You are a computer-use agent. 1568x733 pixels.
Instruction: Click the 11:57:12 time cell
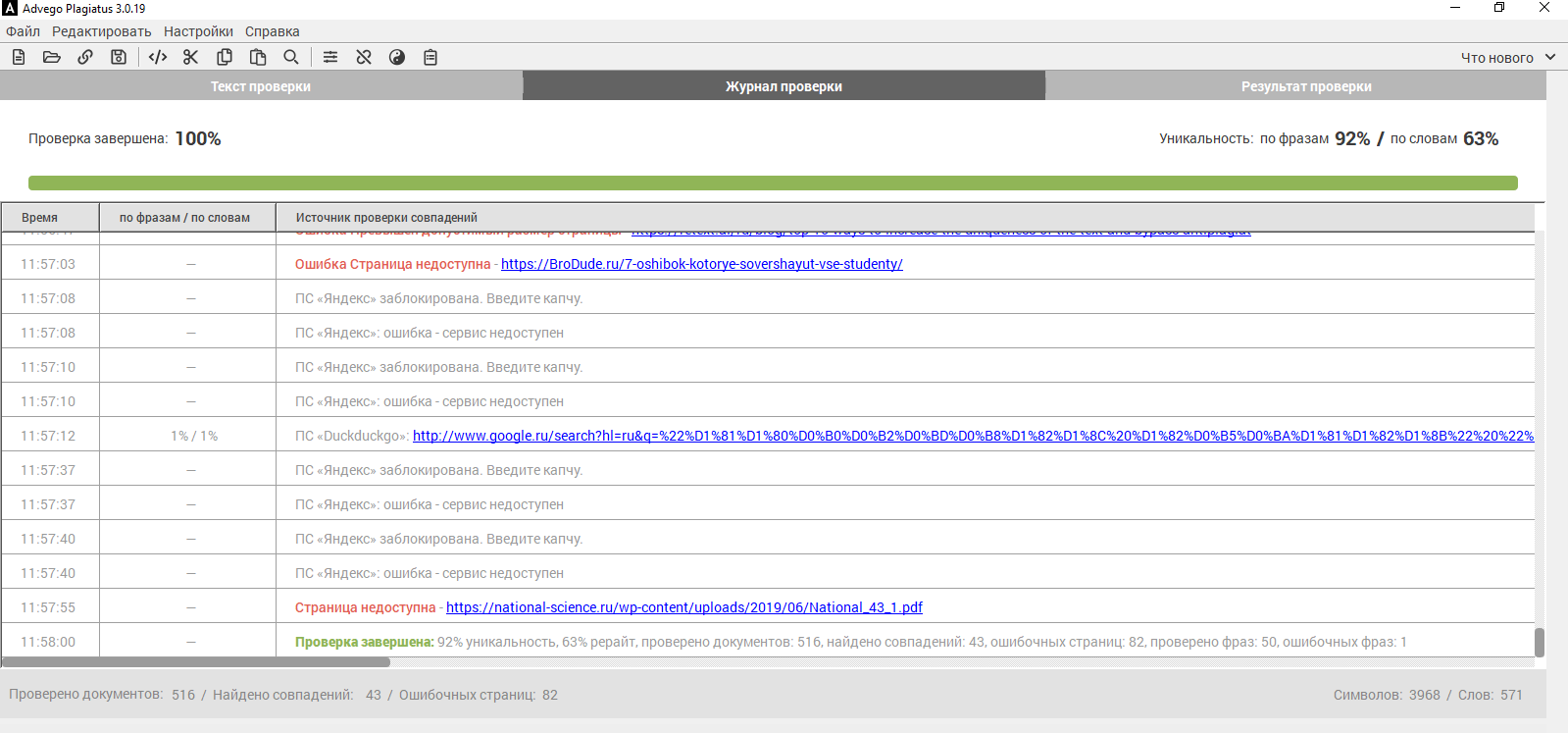pyautogui.click(x=48, y=436)
